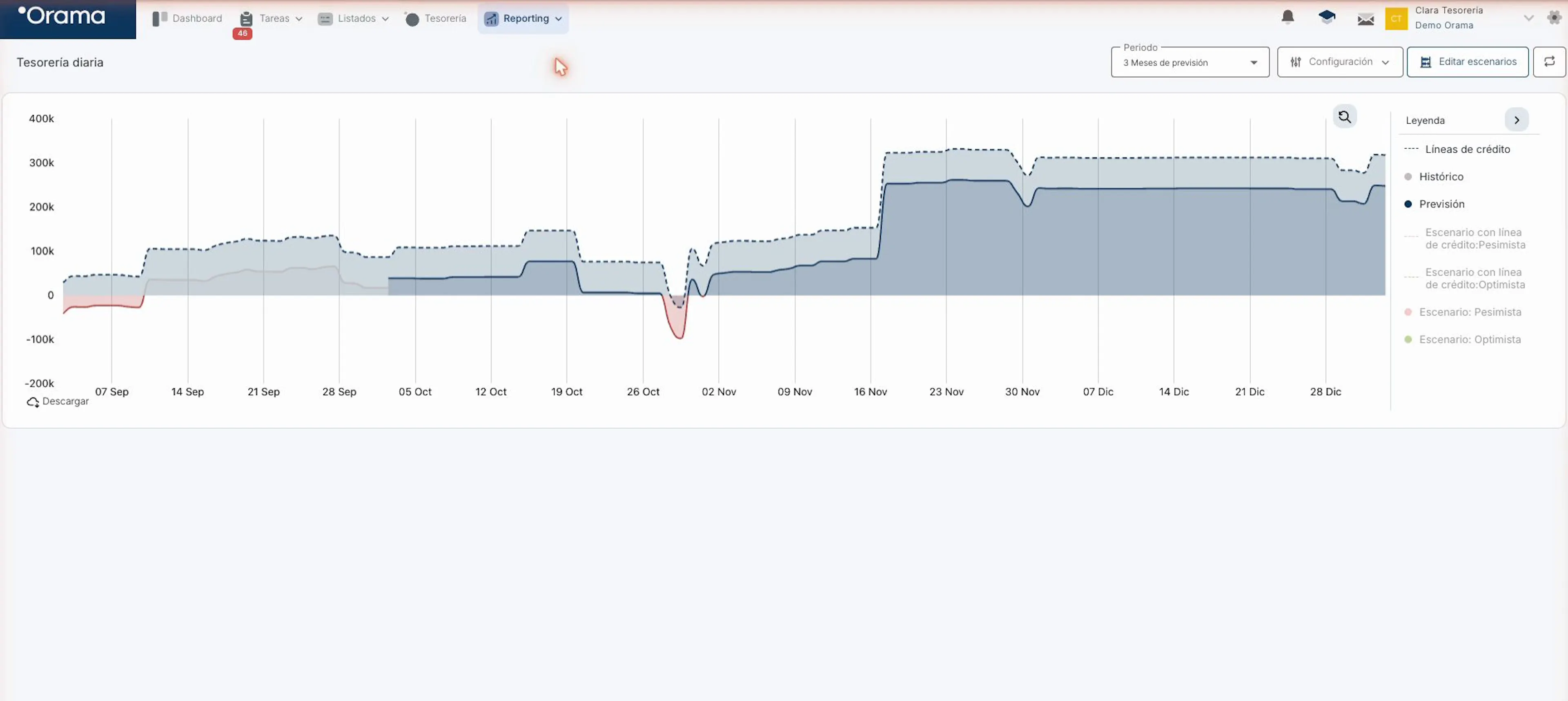Viewport: 1568px width, 701px height.
Task: Collapse the Leyenda panel arrow
Action: [x=1516, y=120]
